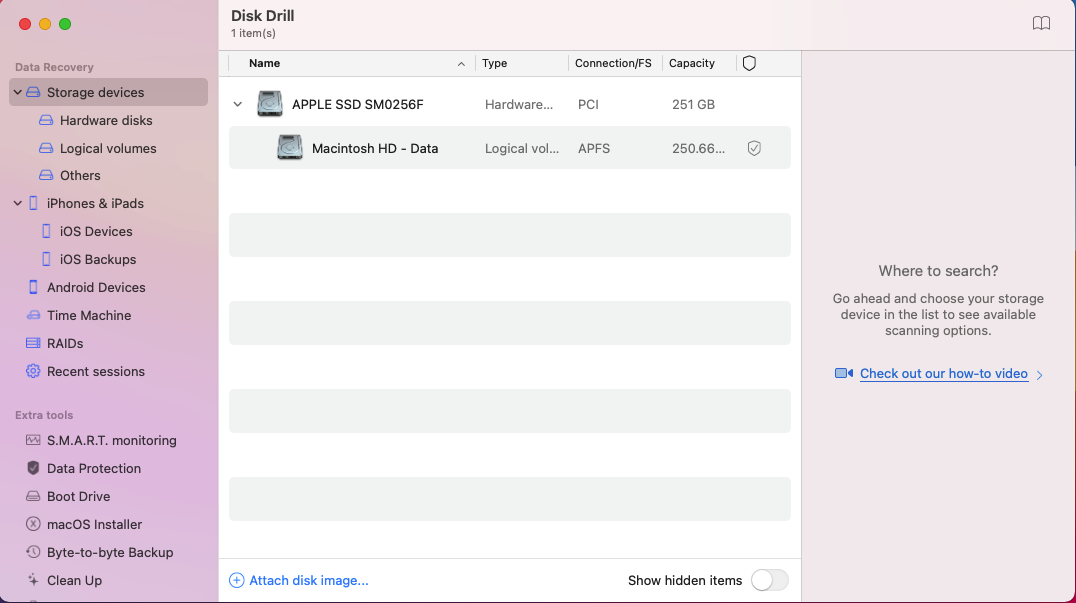Click the Attach disk image plus icon

pos(236,580)
